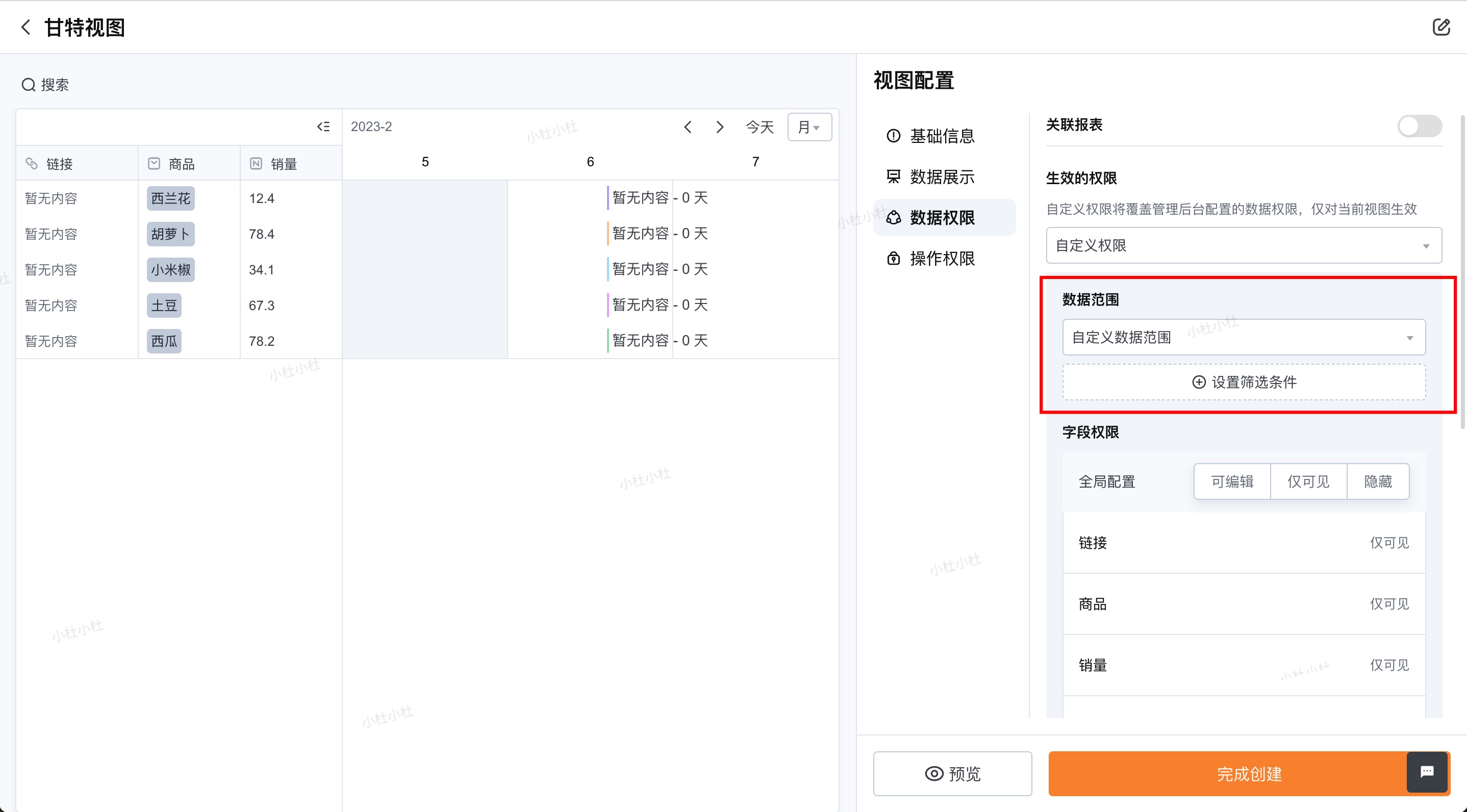
Task: Click 今天 to jump to today
Action: (760, 126)
